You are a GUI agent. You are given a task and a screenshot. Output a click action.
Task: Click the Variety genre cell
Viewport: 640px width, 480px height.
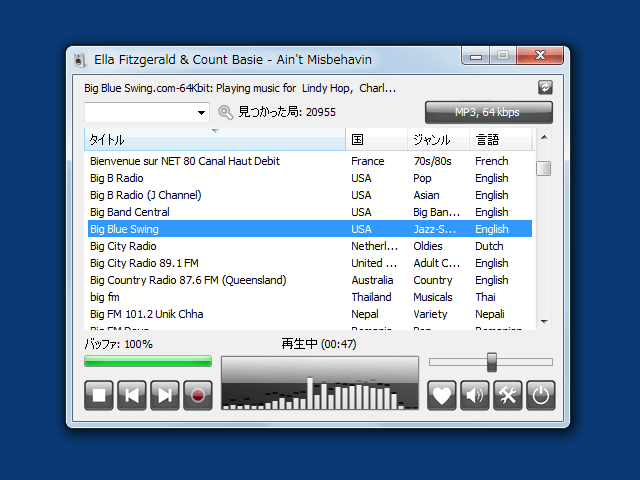pos(430,314)
